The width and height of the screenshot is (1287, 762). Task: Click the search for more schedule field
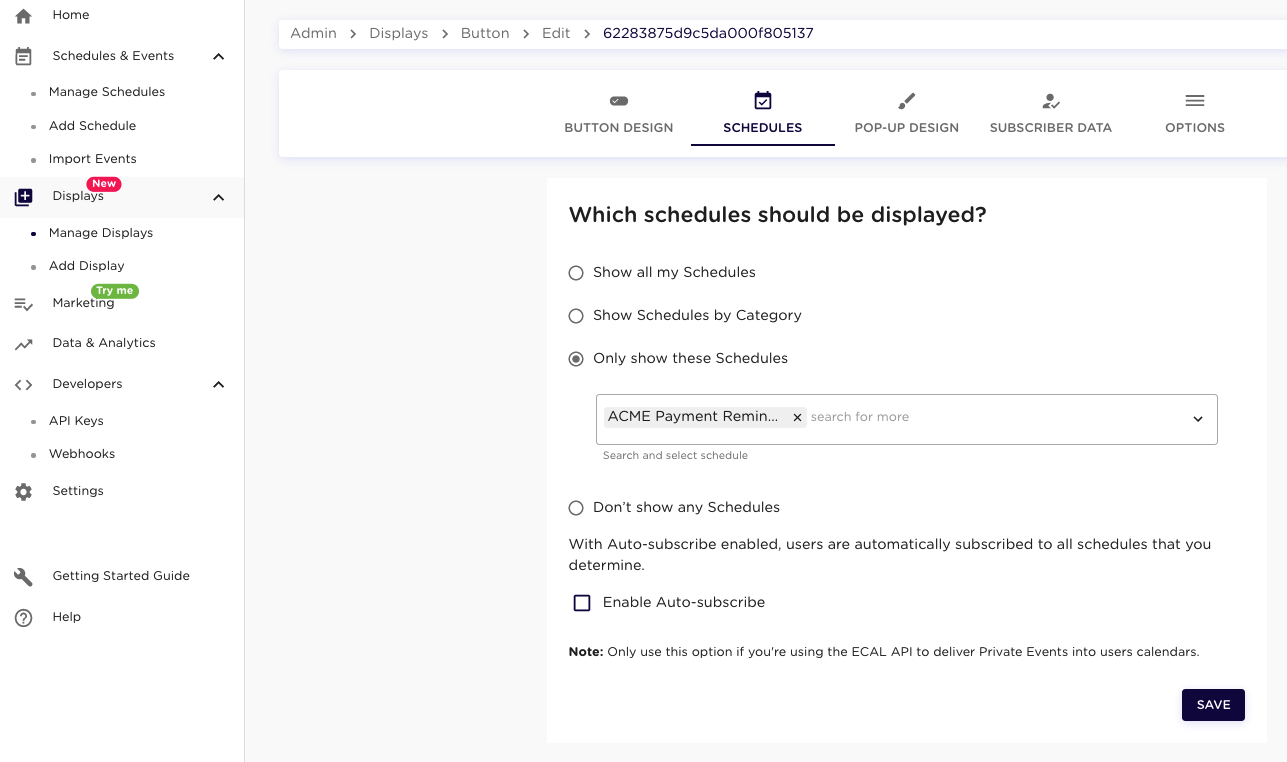tap(990, 418)
